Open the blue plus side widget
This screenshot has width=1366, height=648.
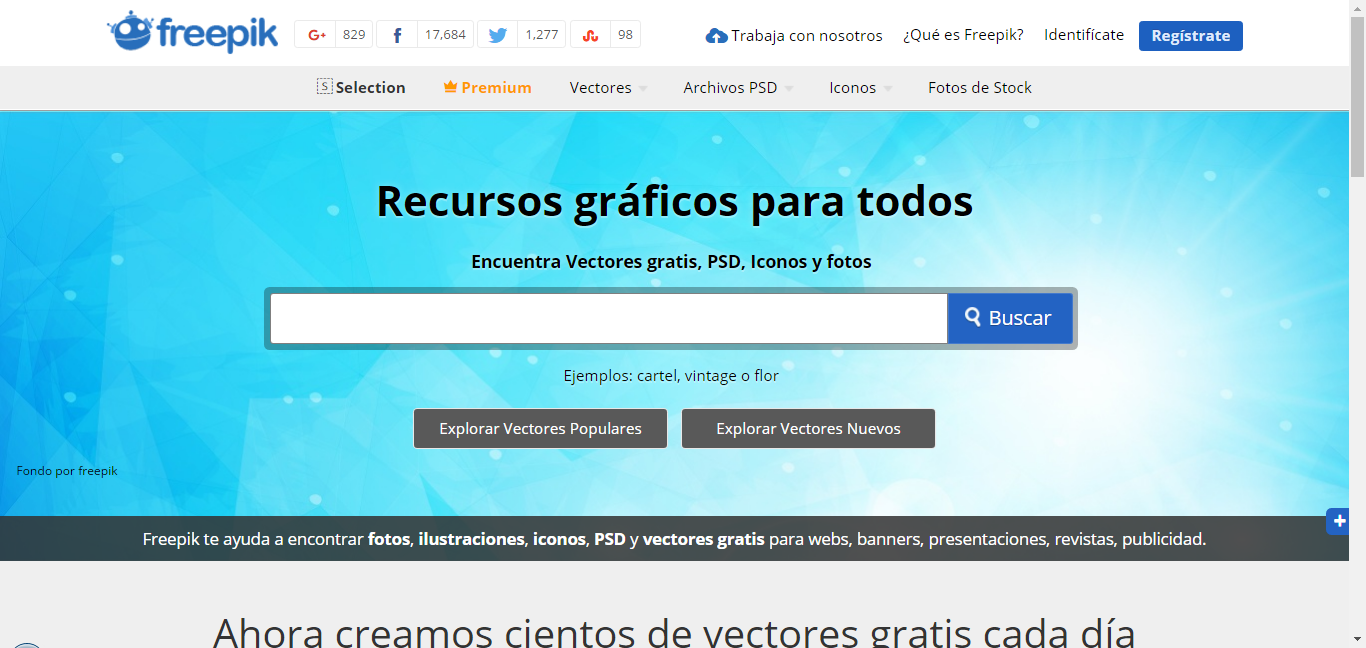pos(1337,521)
